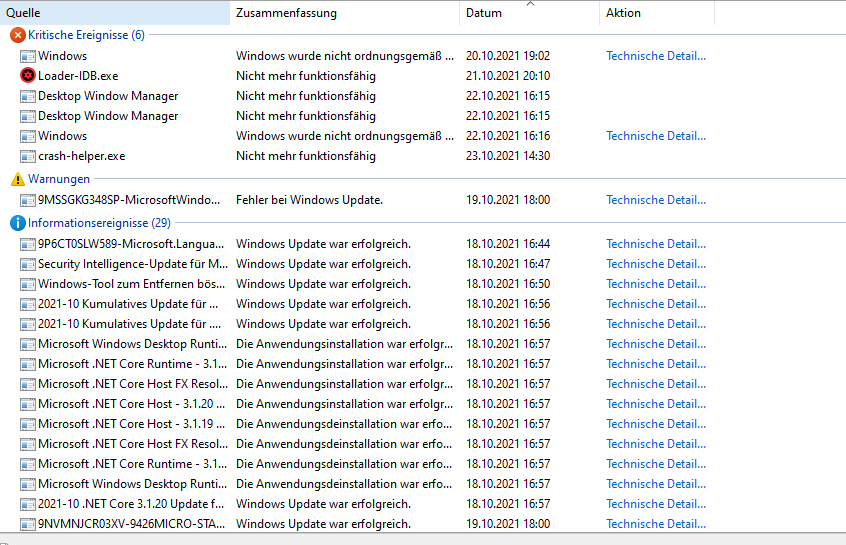Click icon beside Windows entry dated 20.10.2021

[28, 56]
